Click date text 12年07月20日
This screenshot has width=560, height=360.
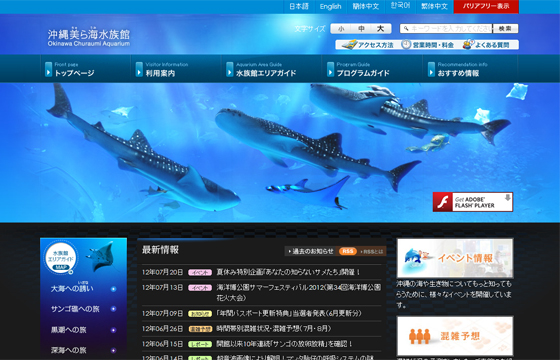[x=162, y=272]
